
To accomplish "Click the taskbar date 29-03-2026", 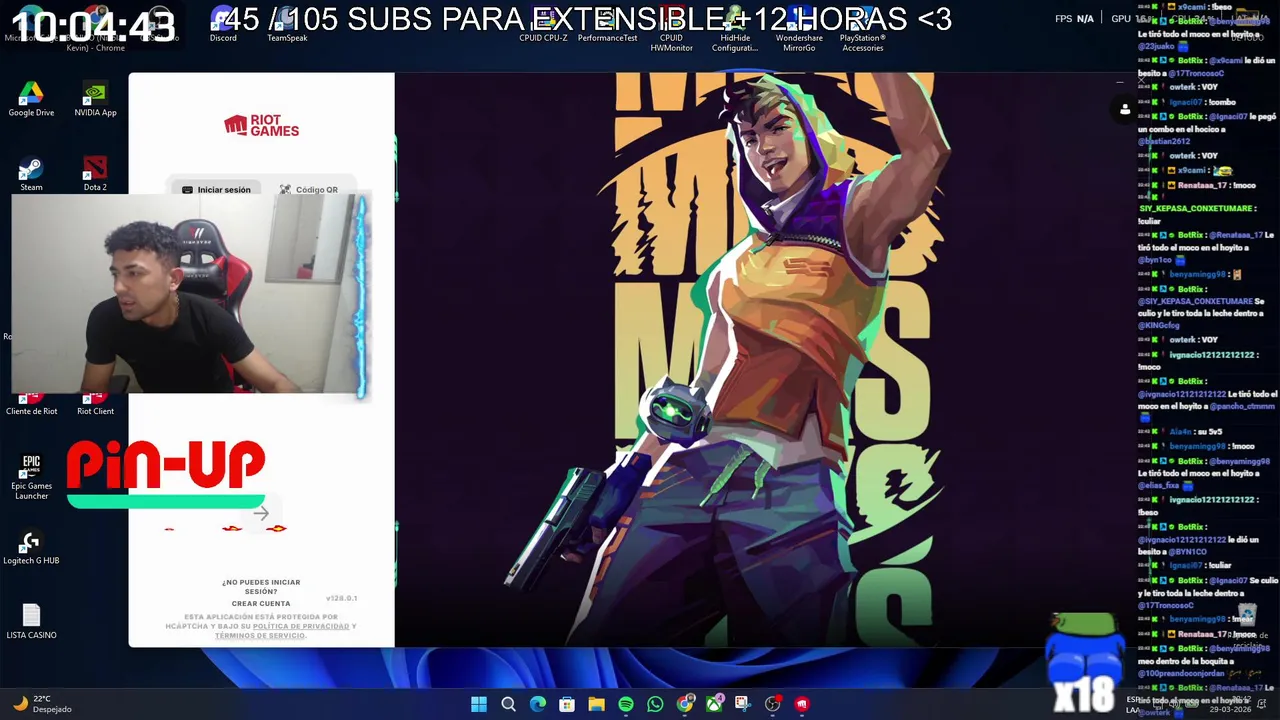I will [1229, 709].
